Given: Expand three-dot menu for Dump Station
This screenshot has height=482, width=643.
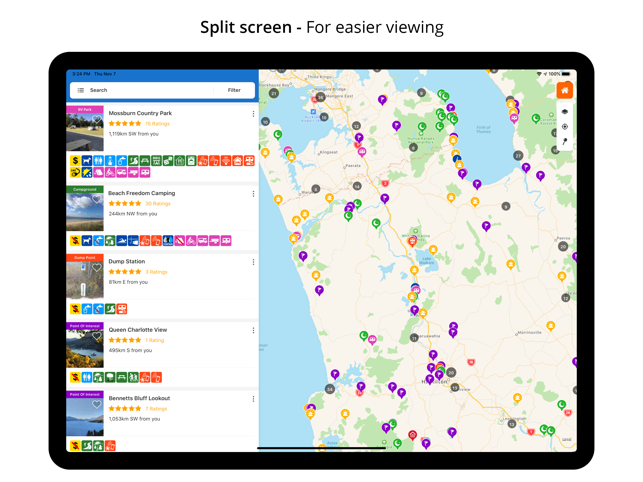Looking at the screenshot, I should coord(253,262).
